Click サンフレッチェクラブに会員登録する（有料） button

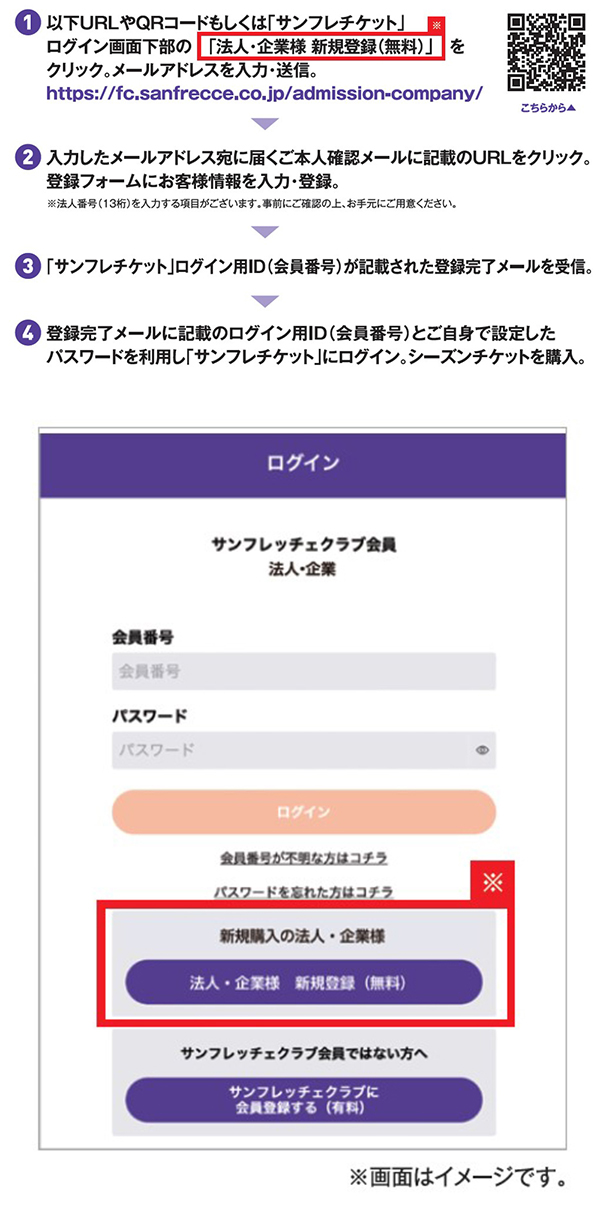click(304, 1100)
